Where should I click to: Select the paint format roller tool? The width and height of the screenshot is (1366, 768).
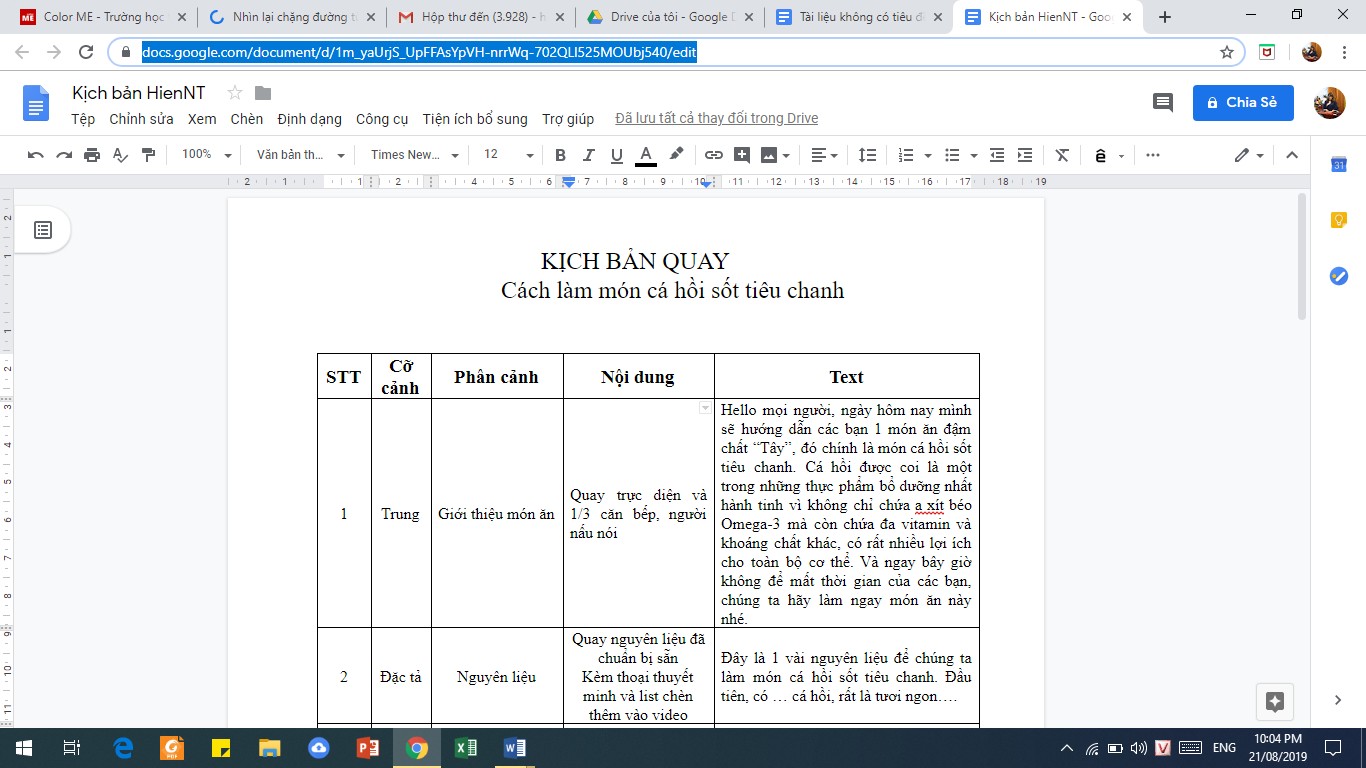click(x=148, y=155)
